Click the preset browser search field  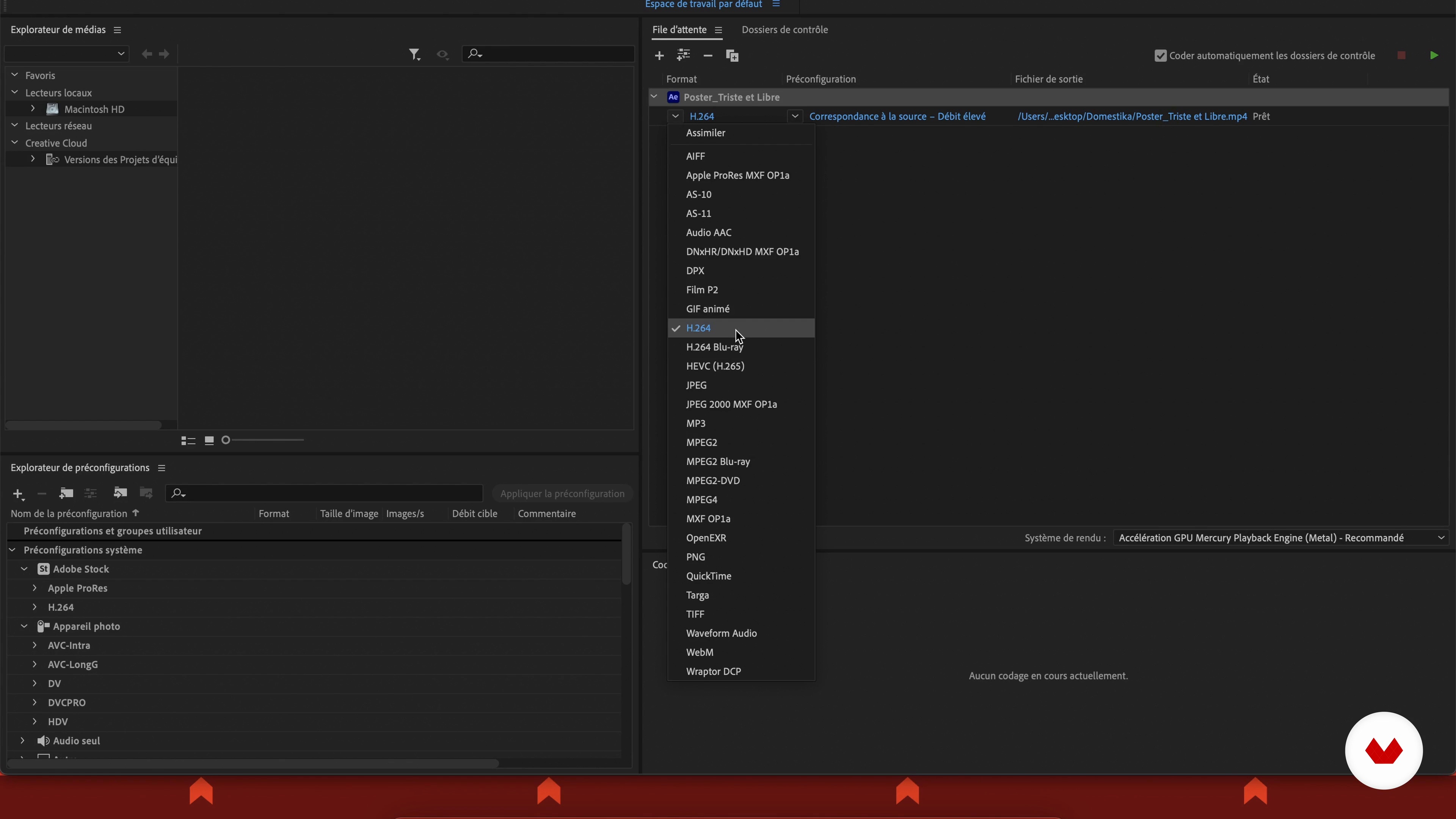pyautogui.click(x=325, y=493)
